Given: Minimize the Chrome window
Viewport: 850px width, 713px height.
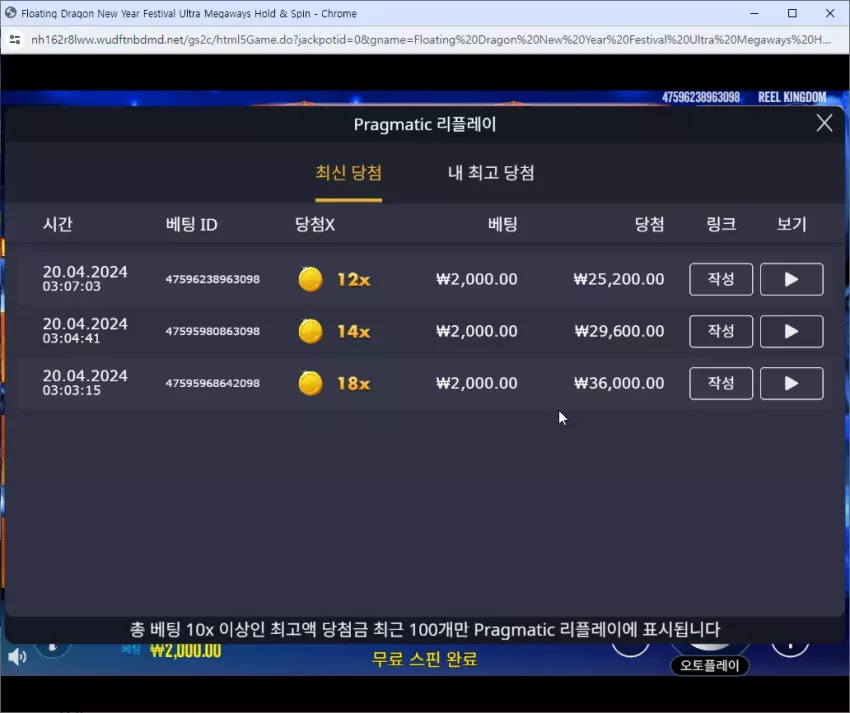Looking at the screenshot, I should pyautogui.click(x=754, y=13).
